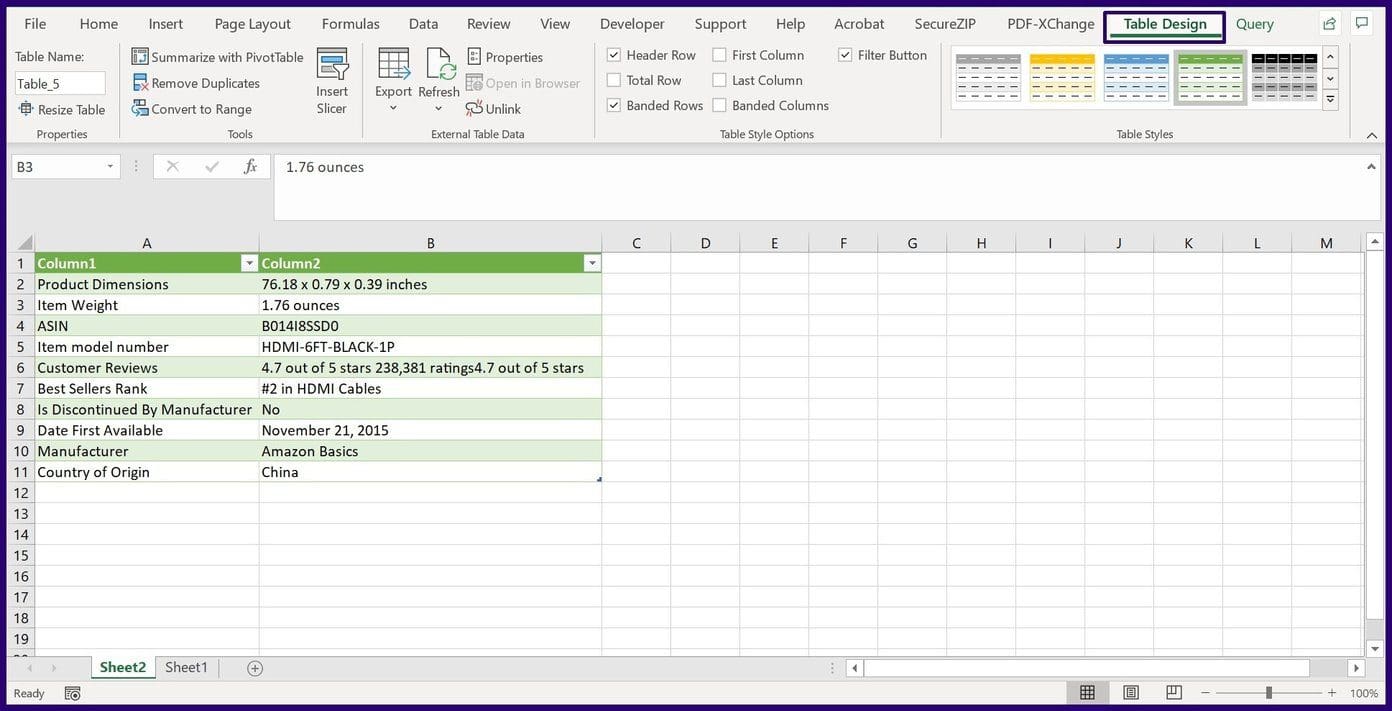The image size is (1392, 711).
Task: Expand the Refresh dropdown arrow
Action: coord(438,108)
